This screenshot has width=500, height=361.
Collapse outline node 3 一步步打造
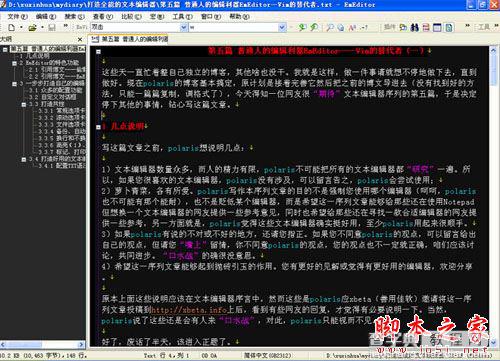click(14, 84)
